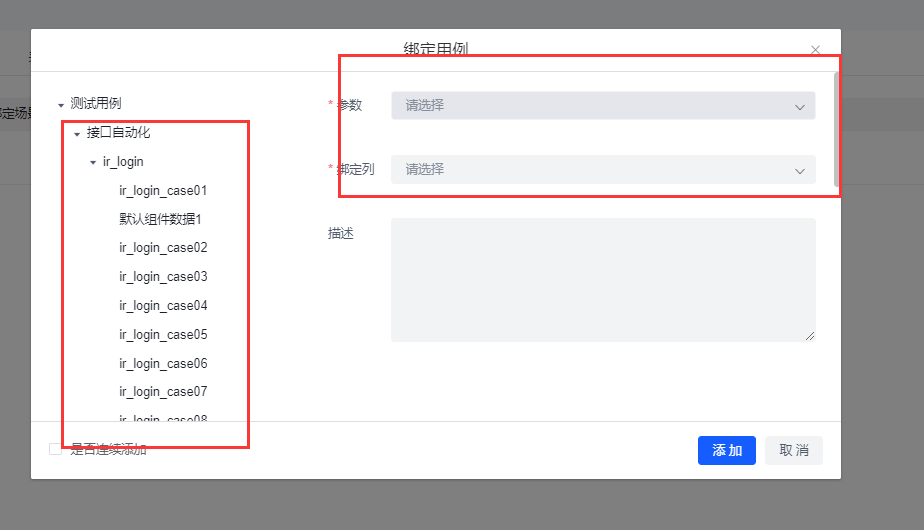Click the 取消 button

pyautogui.click(x=793, y=451)
